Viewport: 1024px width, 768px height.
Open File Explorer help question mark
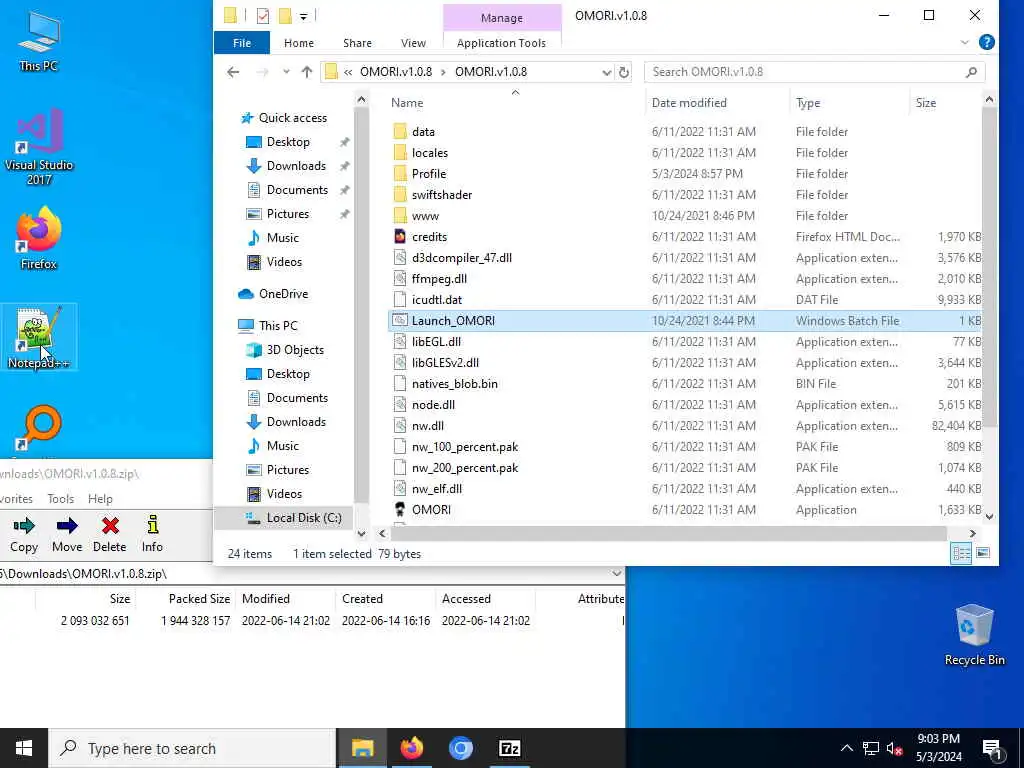(986, 42)
